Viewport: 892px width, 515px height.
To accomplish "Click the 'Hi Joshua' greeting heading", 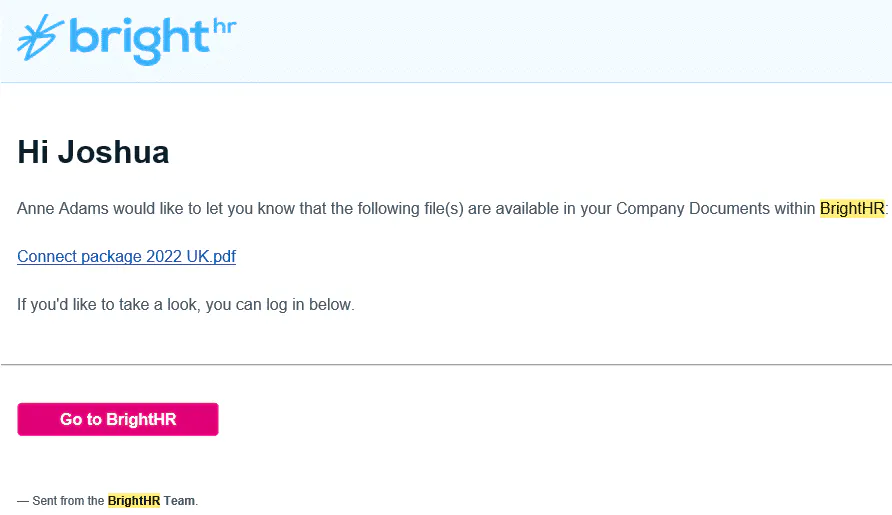I will (x=93, y=152).
